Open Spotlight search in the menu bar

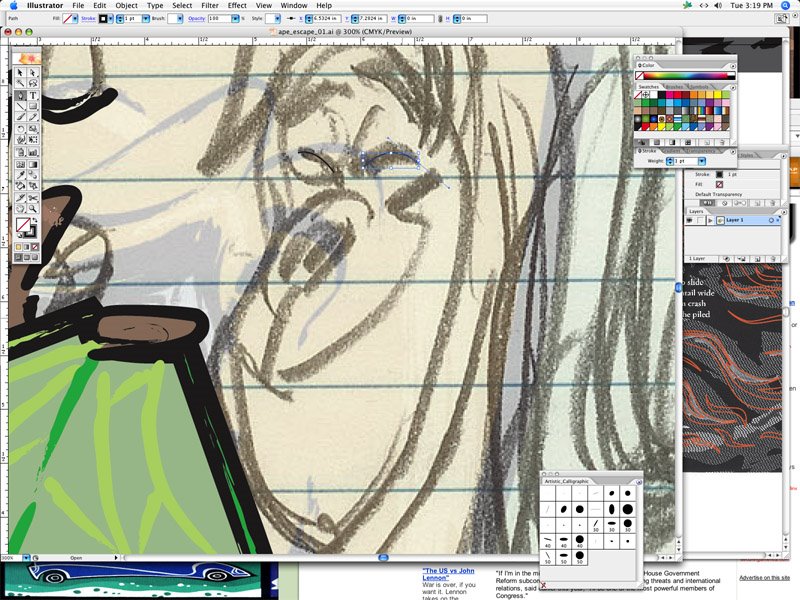786,5
